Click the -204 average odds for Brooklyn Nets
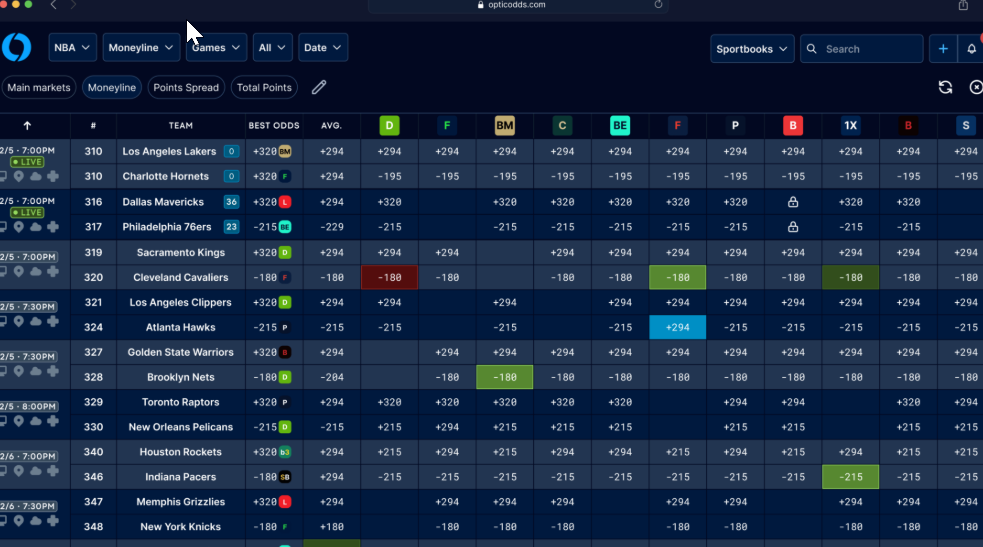Screen dimensions: 983x547 (332, 377)
